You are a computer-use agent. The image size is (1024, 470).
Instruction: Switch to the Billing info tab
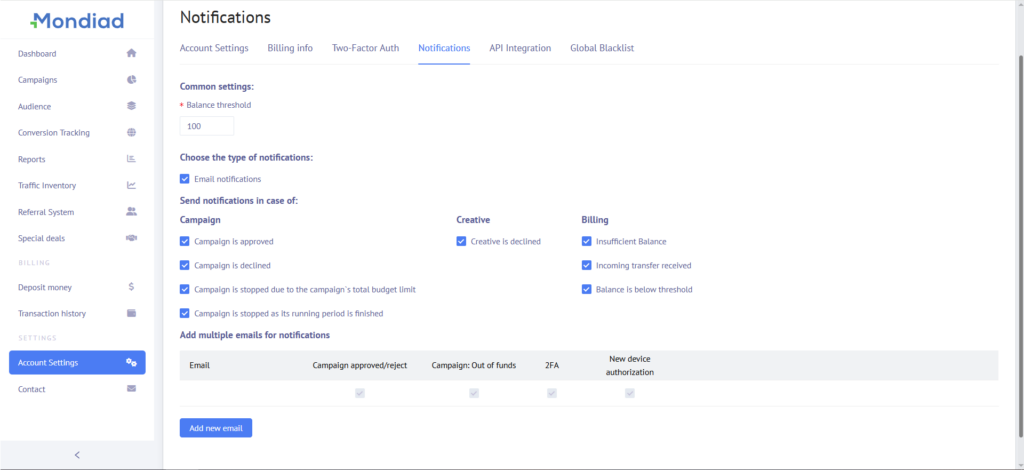point(290,48)
